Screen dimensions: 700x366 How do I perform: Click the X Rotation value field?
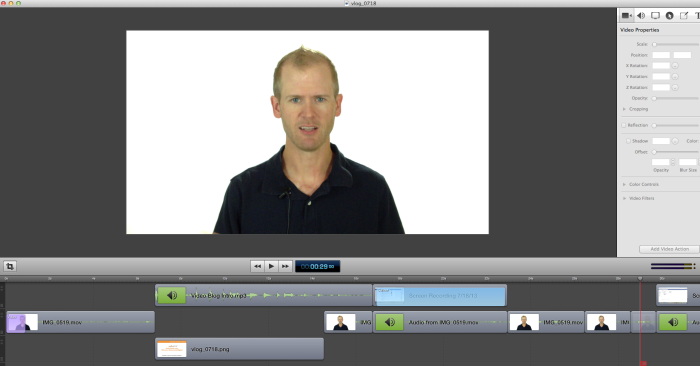tap(661, 66)
